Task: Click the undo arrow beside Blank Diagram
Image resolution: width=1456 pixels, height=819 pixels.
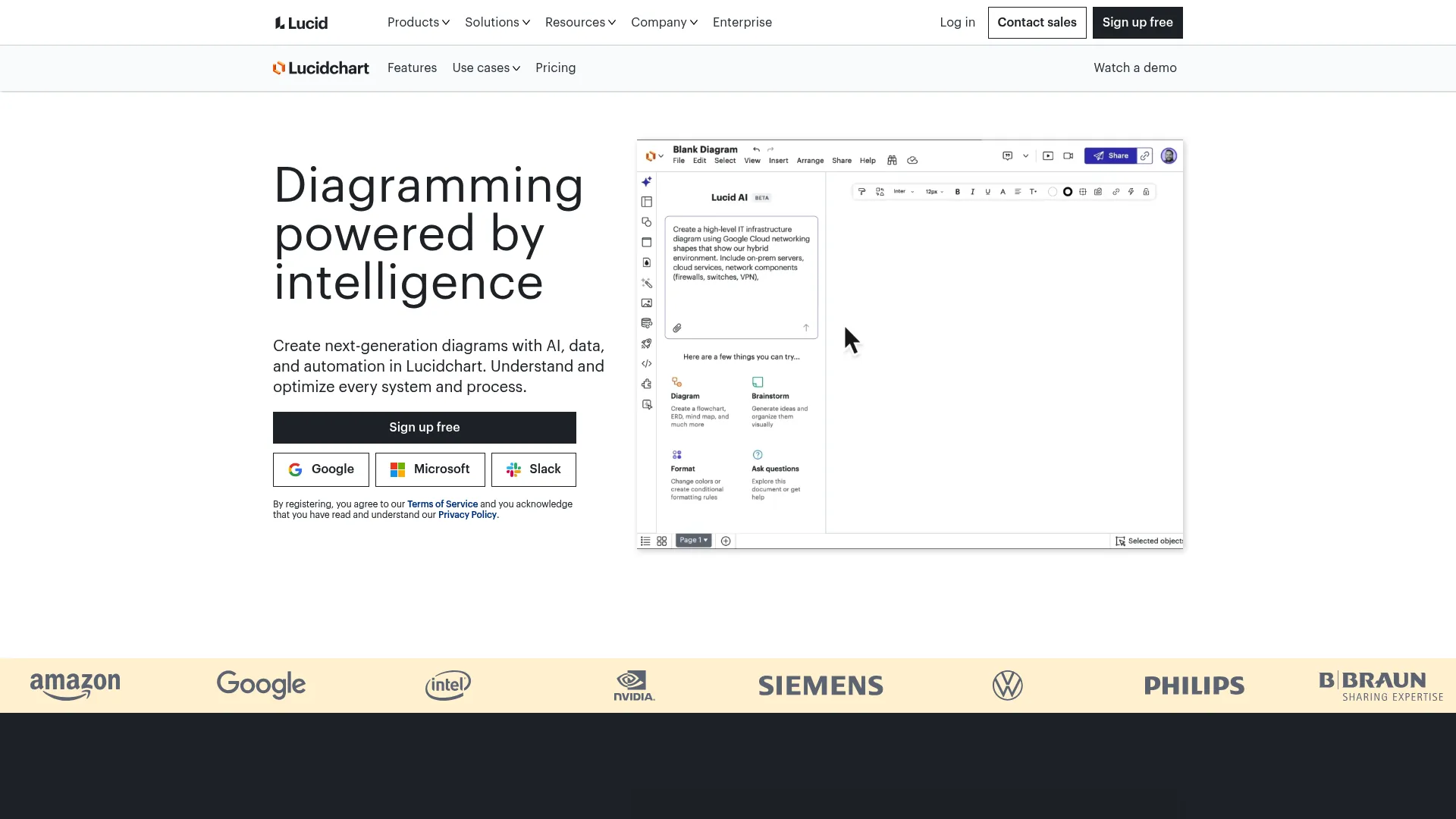Action: 756,149
